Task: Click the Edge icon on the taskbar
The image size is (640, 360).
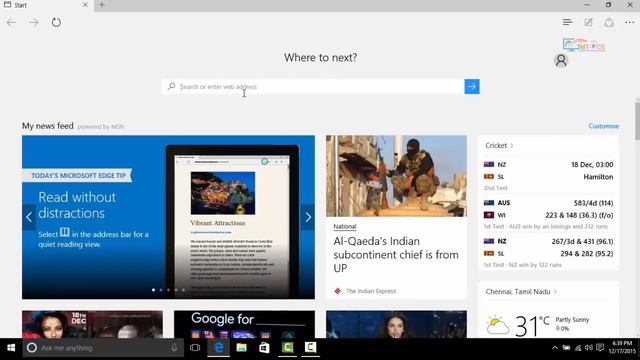Action: 219,348
